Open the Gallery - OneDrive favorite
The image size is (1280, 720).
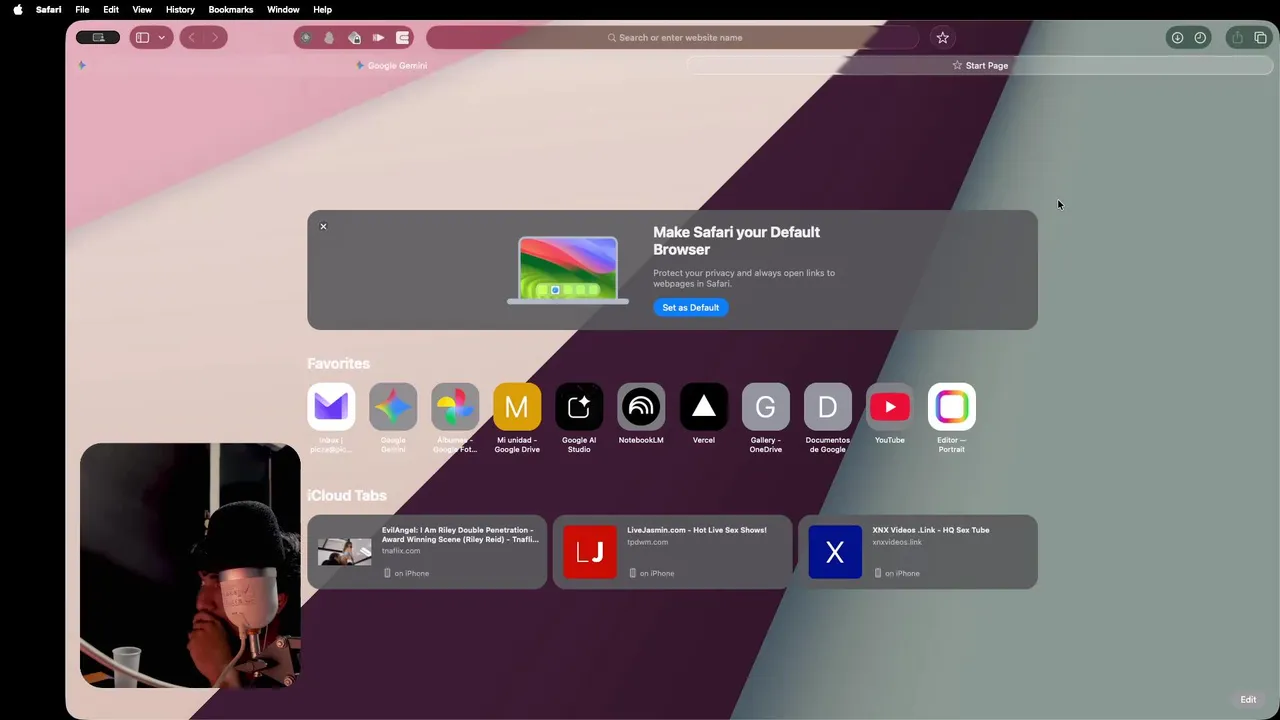click(766, 407)
